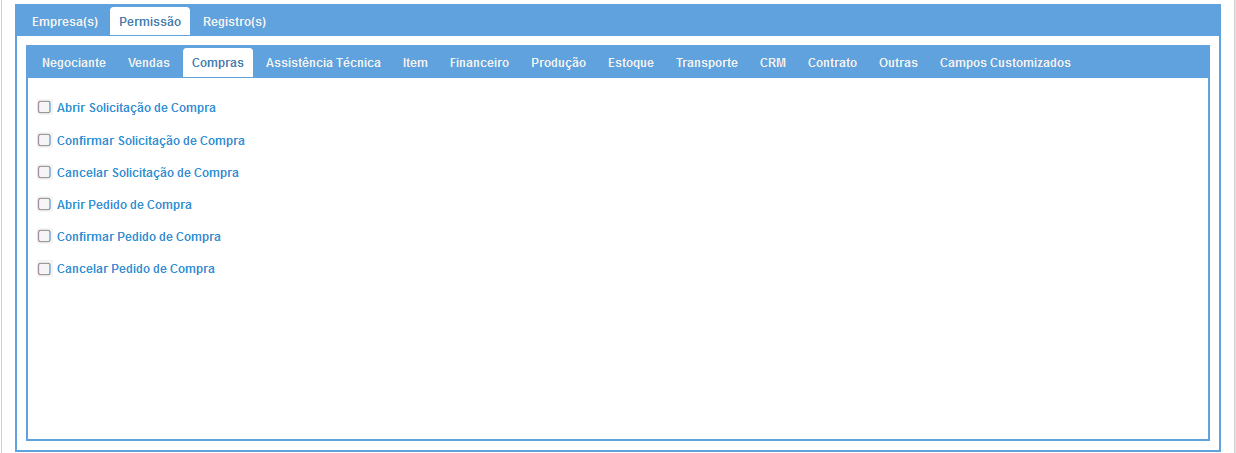This screenshot has height=453, width=1236.
Task: Switch to the Item tab
Action: [415, 62]
